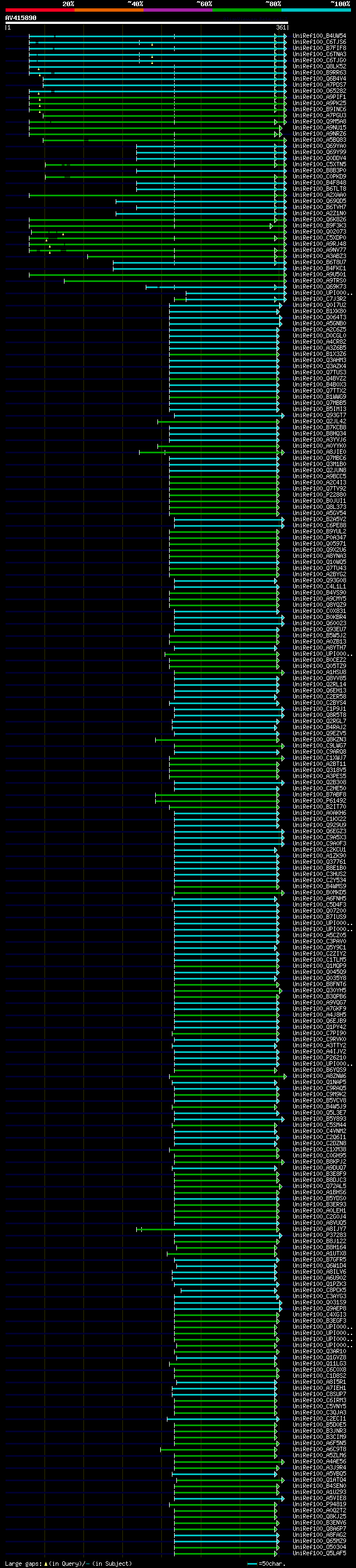Select hit UniRef100_P0A347
The width and height of the screenshot is (356, 1568).
319,537
